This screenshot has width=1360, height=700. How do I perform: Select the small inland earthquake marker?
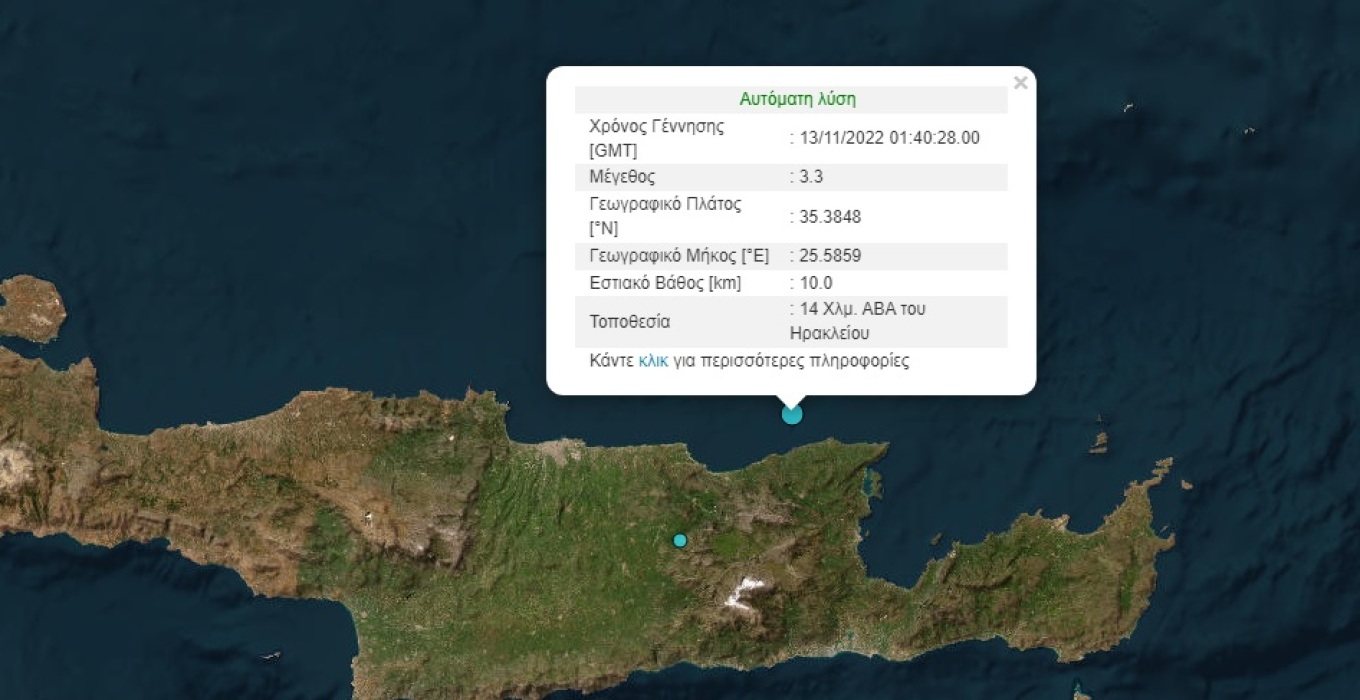click(x=680, y=540)
